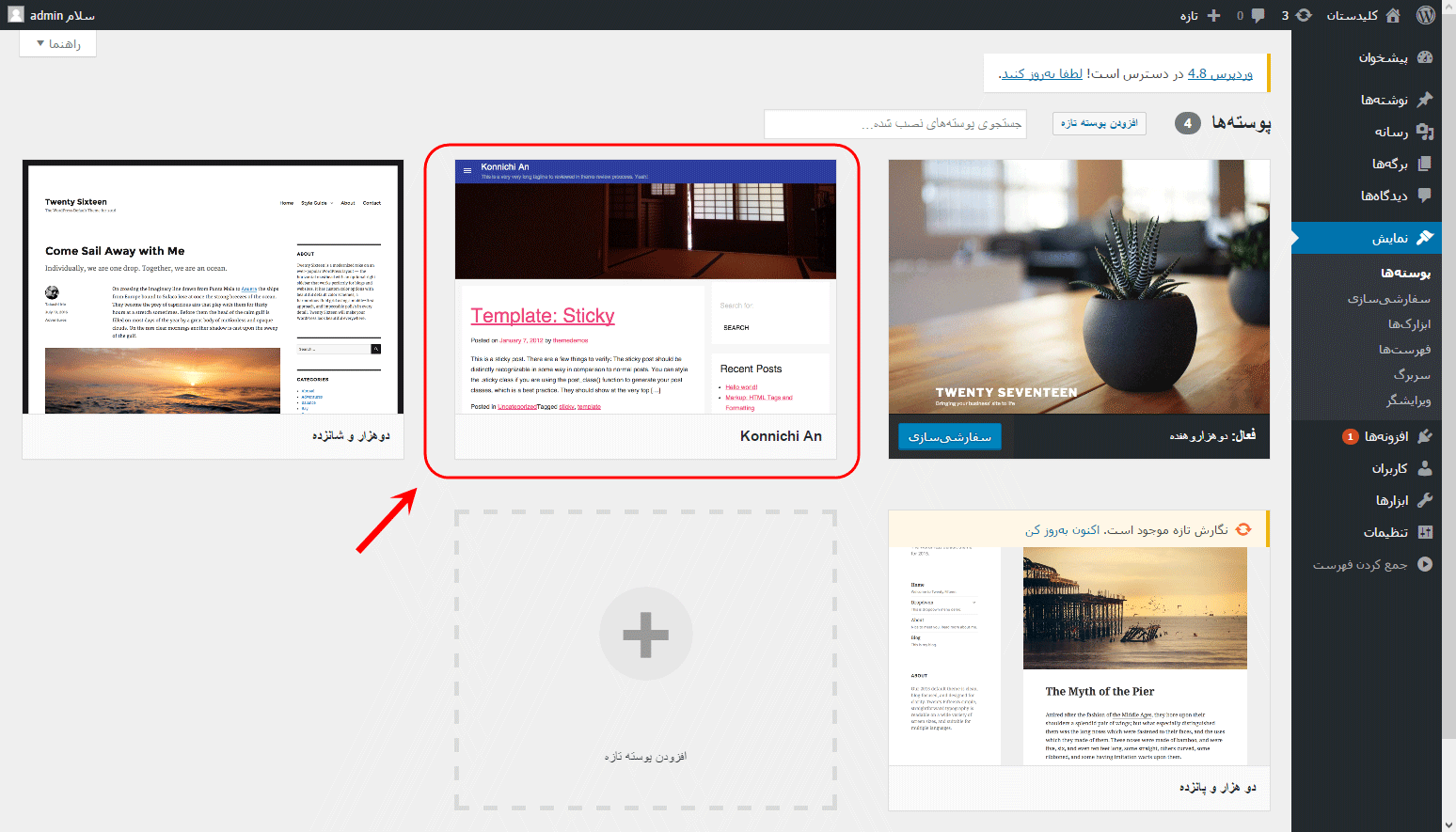Open پوسته‌ها submenu item

pos(1405,273)
